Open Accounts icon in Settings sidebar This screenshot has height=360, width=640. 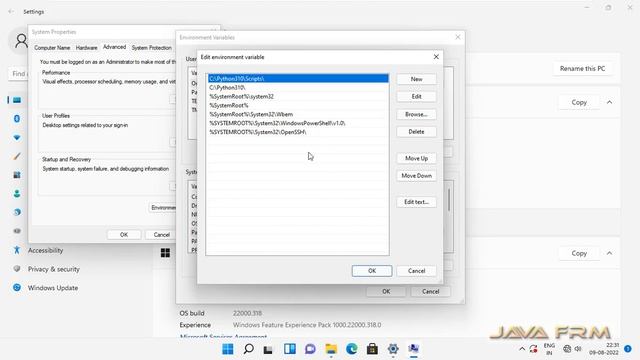point(17,193)
